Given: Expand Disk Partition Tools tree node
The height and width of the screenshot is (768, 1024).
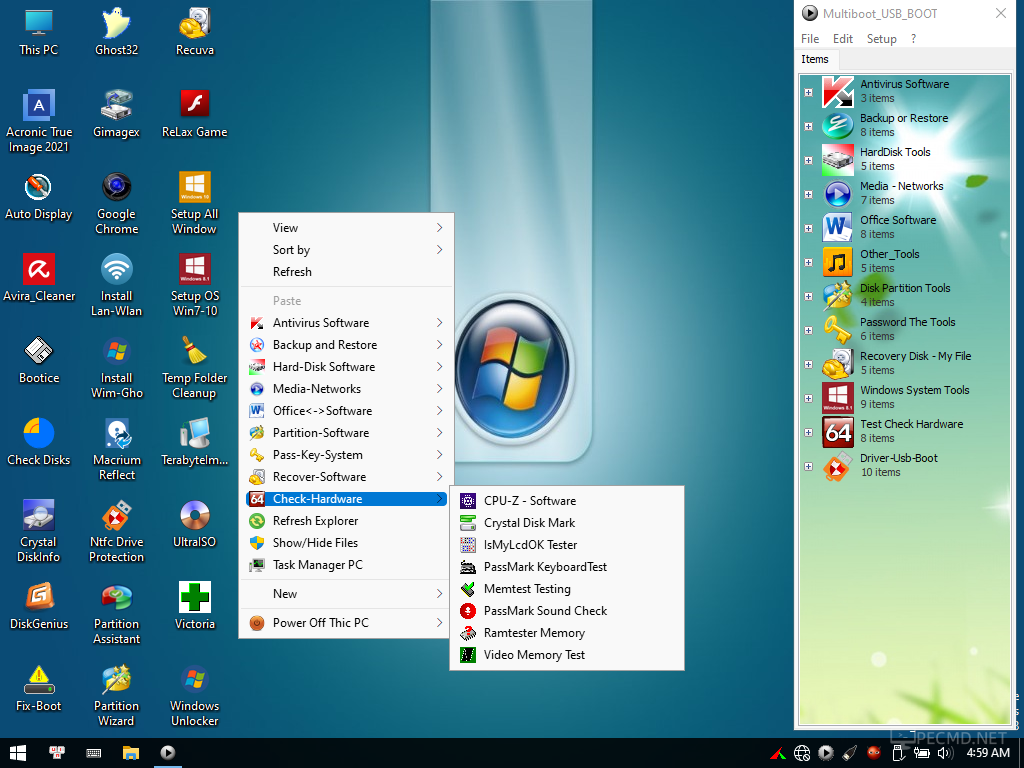Looking at the screenshot, I should (808, 296).
